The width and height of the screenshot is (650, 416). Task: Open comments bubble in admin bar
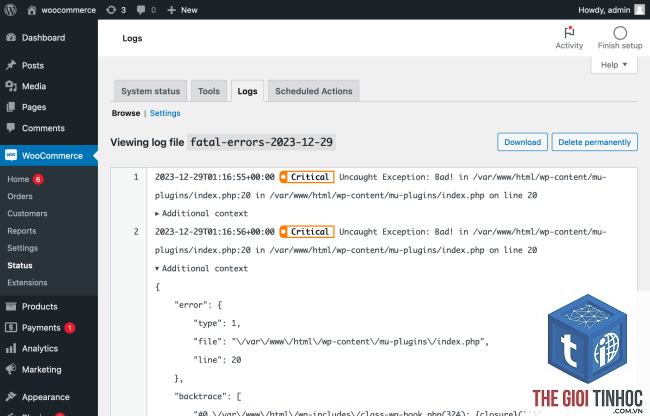point(141,10)
